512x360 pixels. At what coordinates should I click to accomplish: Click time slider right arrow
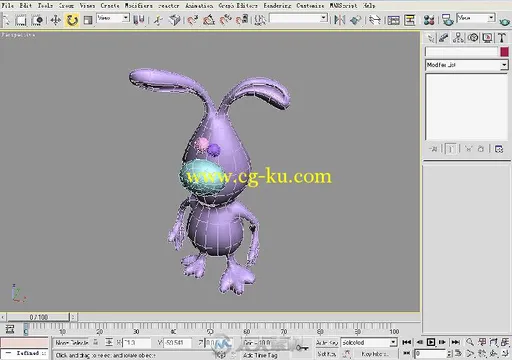coord(73,317)
